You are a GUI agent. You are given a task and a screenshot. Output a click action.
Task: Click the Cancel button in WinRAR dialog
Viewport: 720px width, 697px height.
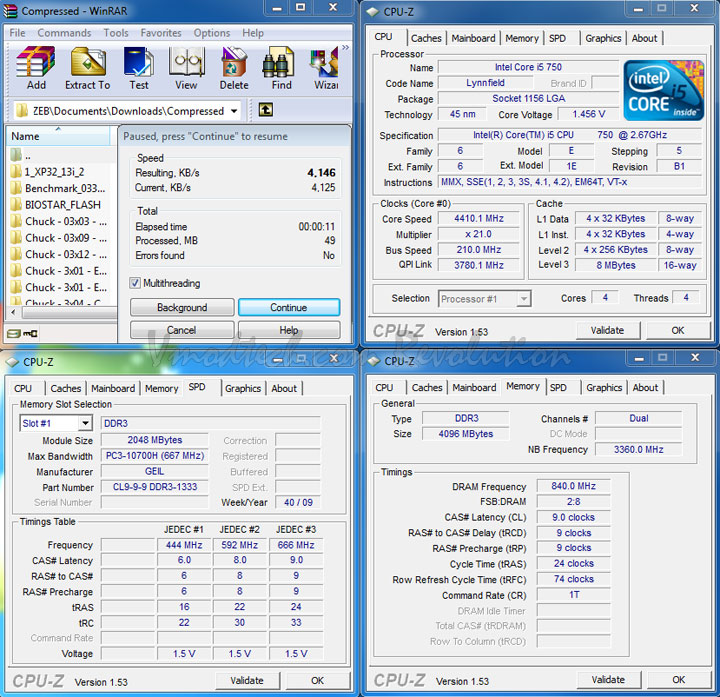pos(182,330)
